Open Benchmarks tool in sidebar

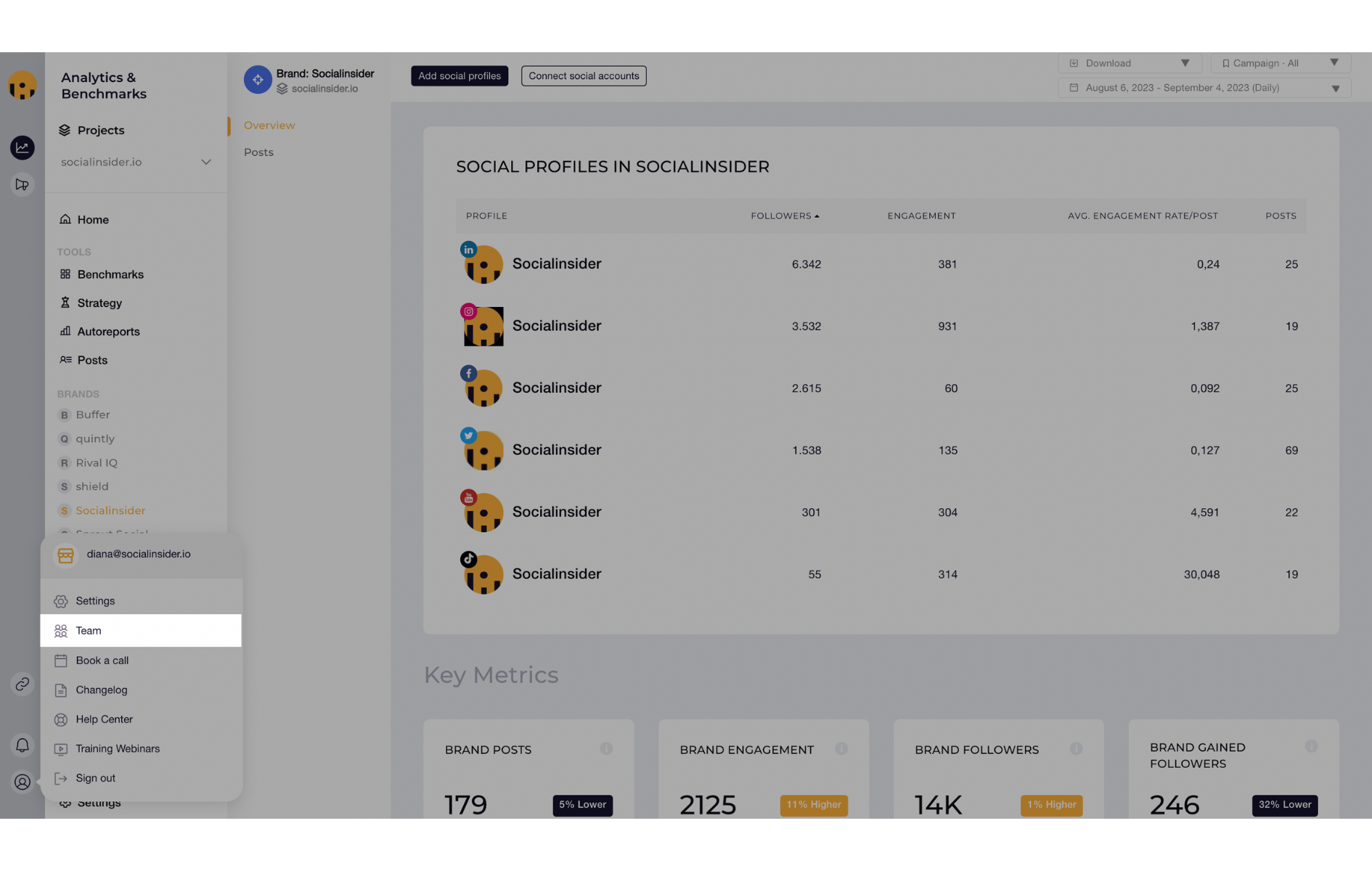(x=110, y=274)
